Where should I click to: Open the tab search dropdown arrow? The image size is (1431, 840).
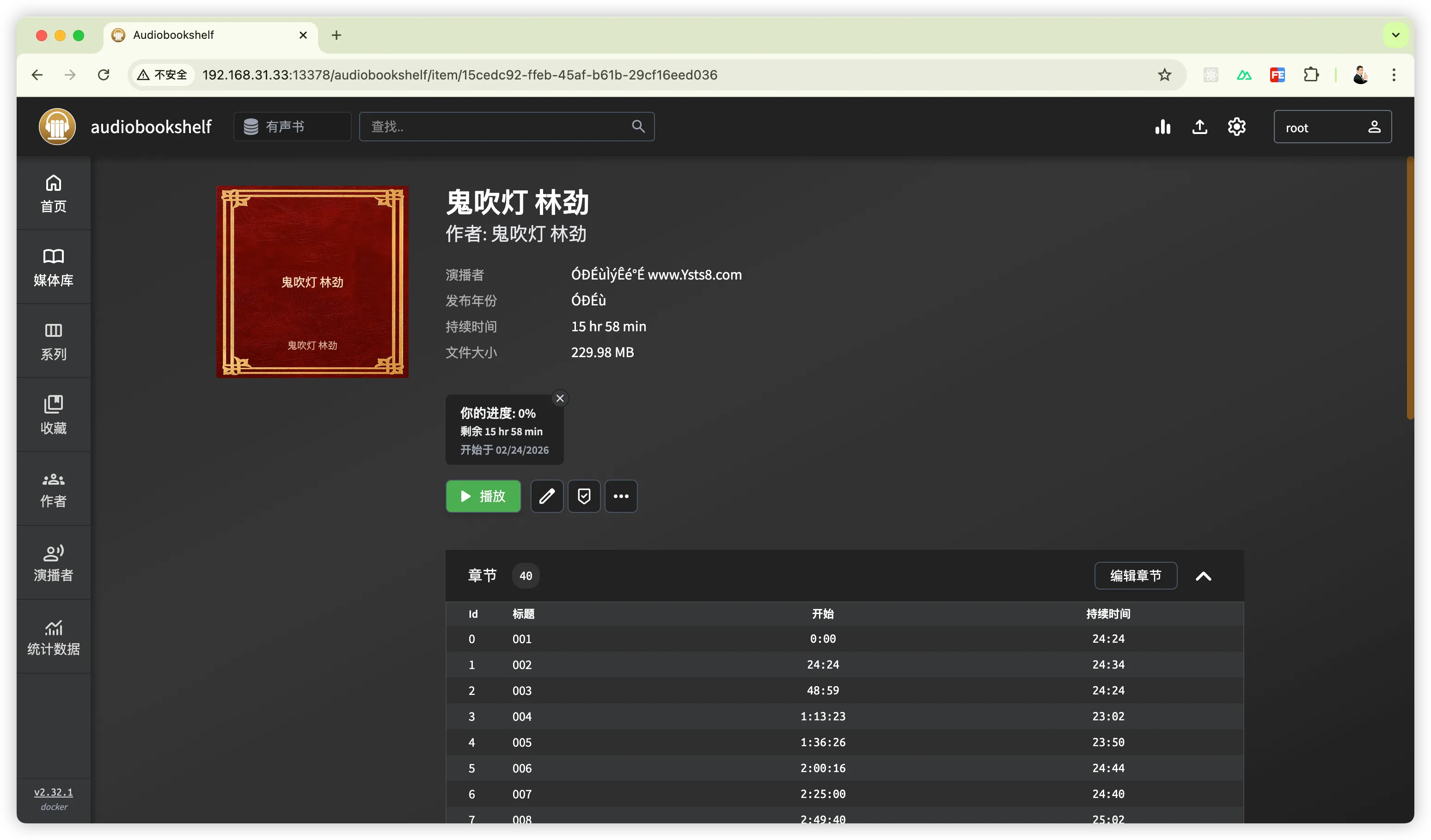click(1396, 35)
